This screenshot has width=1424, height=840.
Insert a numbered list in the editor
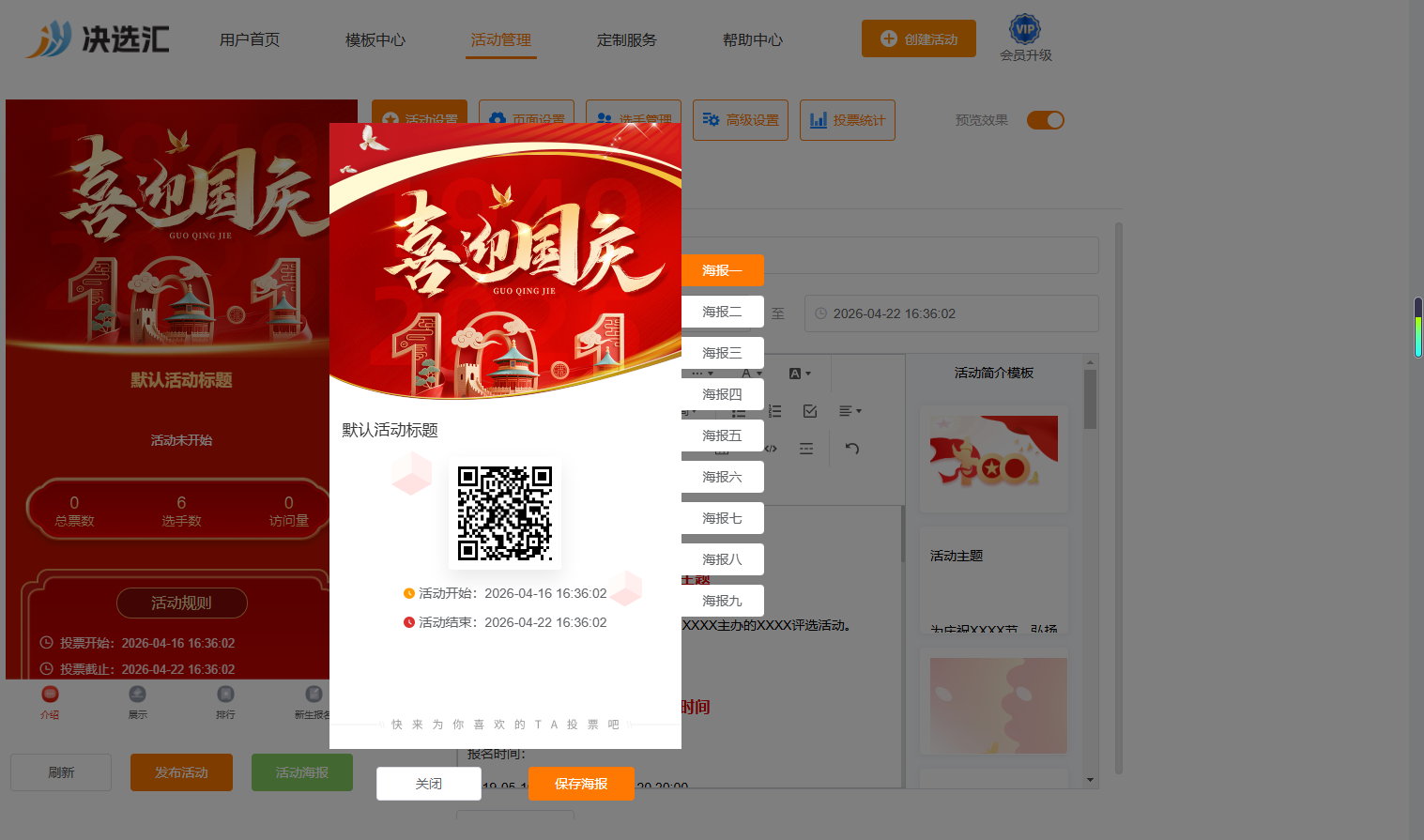(774, 411)
